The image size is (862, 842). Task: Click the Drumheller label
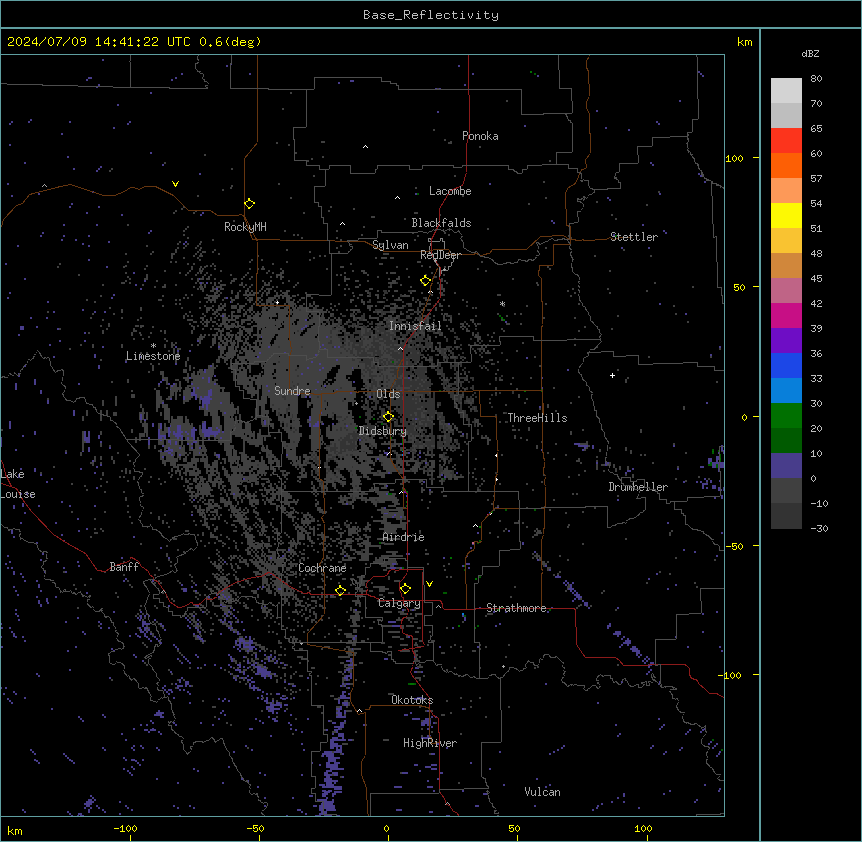(638, 487)
